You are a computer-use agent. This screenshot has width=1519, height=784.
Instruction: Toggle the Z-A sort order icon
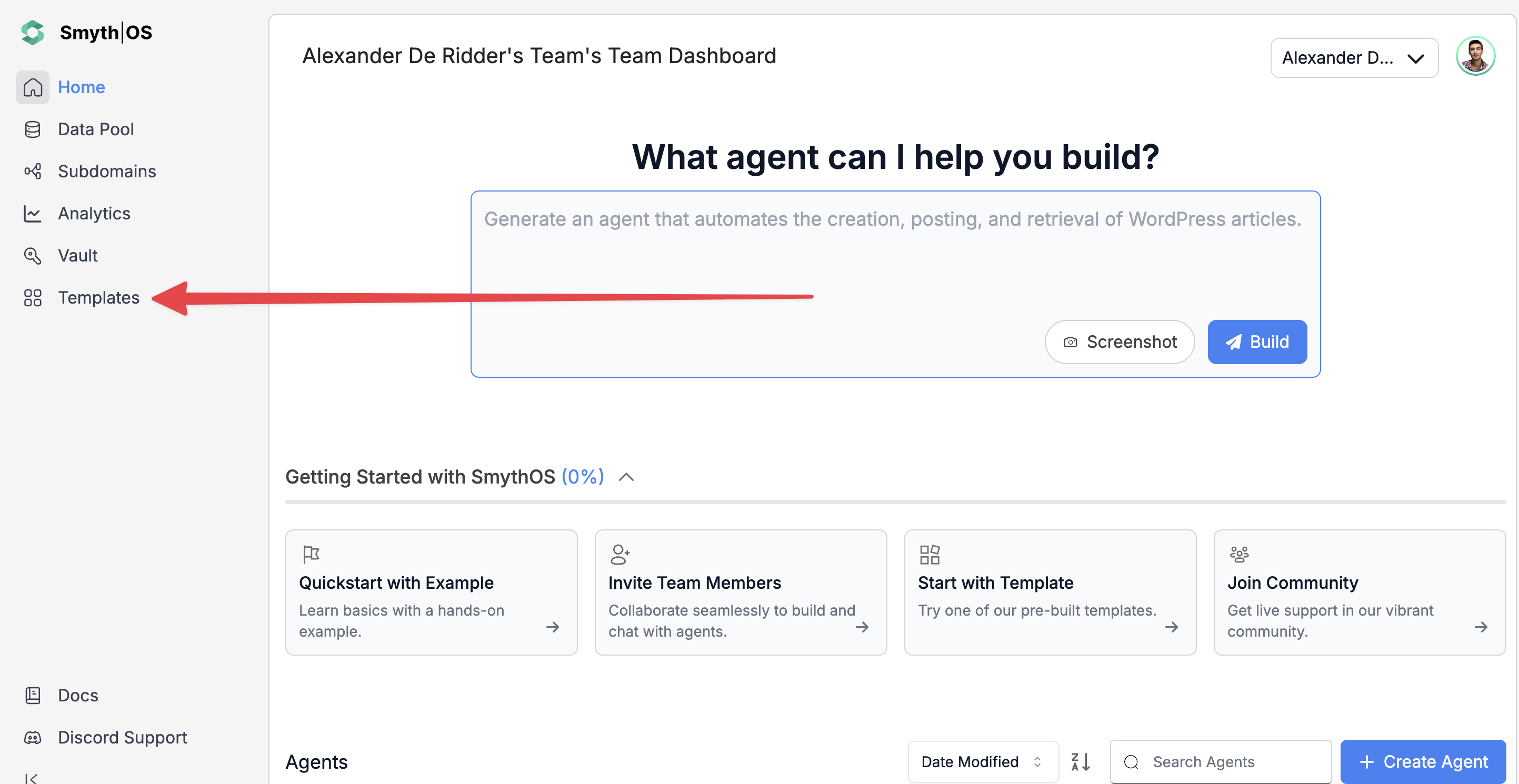click(1080, 761)
